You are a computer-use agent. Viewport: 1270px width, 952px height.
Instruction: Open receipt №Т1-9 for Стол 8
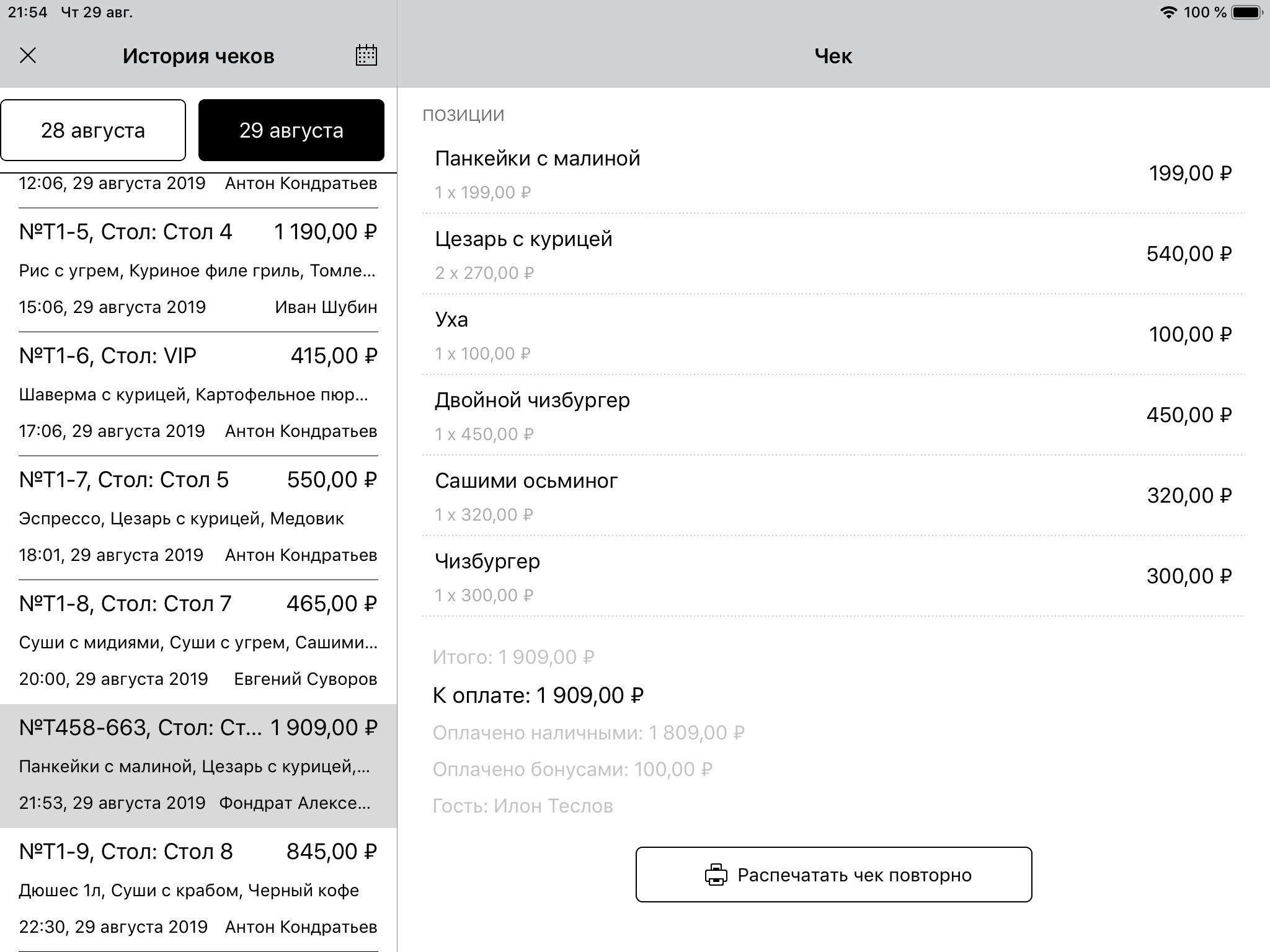tap(198, 889)
